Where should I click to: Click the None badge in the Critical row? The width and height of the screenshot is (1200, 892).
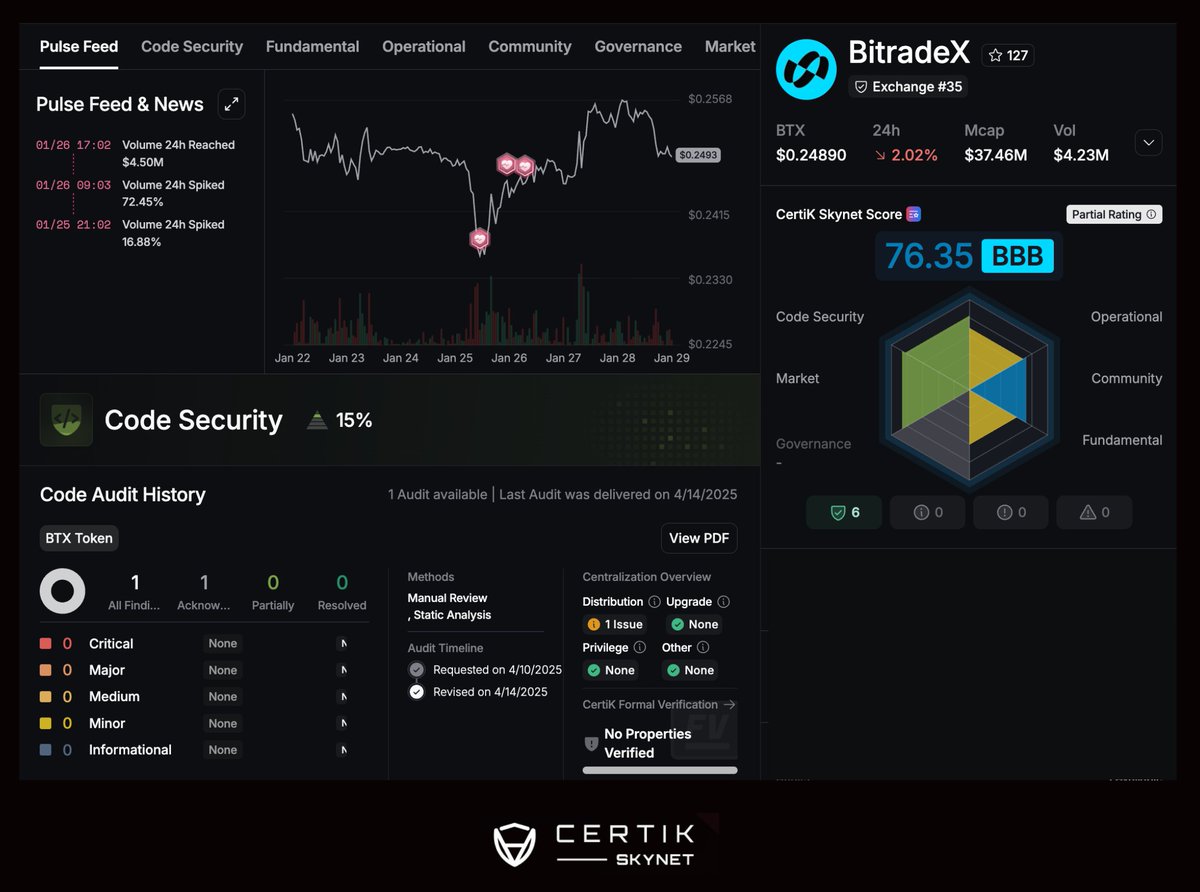coord(223,644)
